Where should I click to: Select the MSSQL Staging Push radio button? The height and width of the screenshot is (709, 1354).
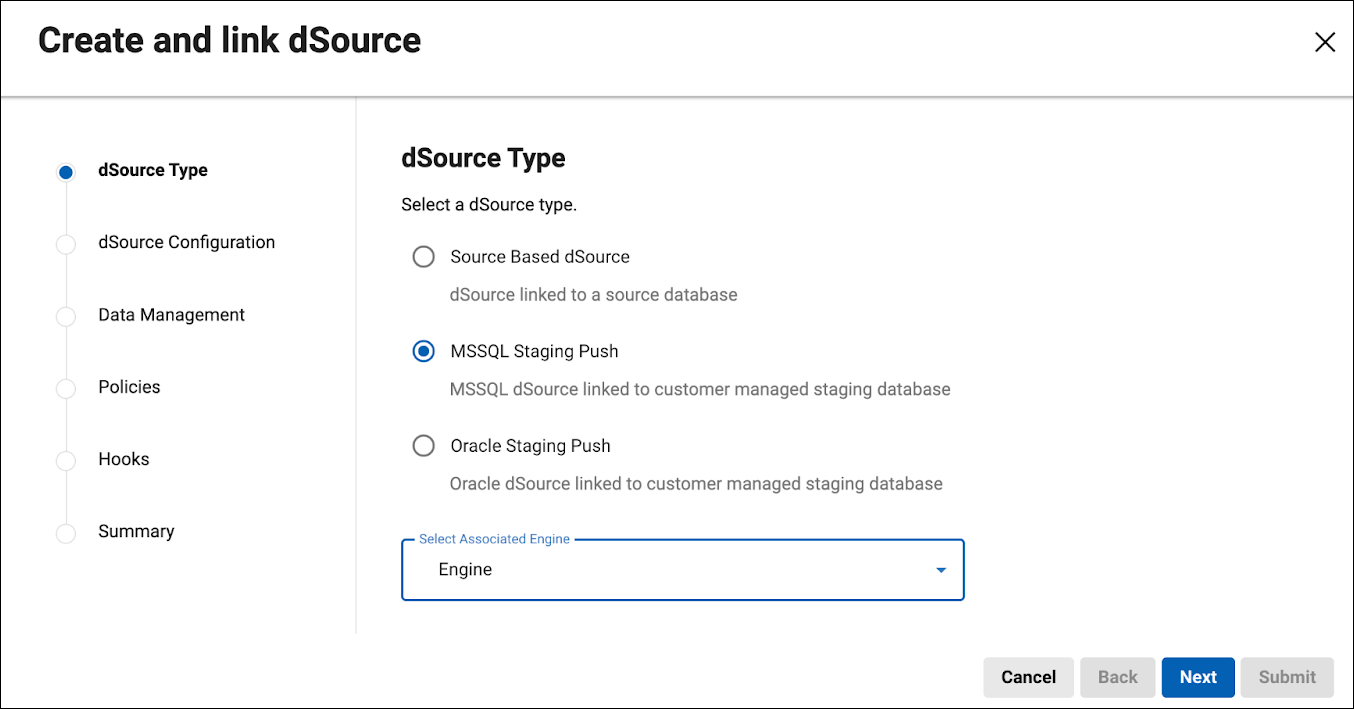pyautogui.click(x=423, y=351)
